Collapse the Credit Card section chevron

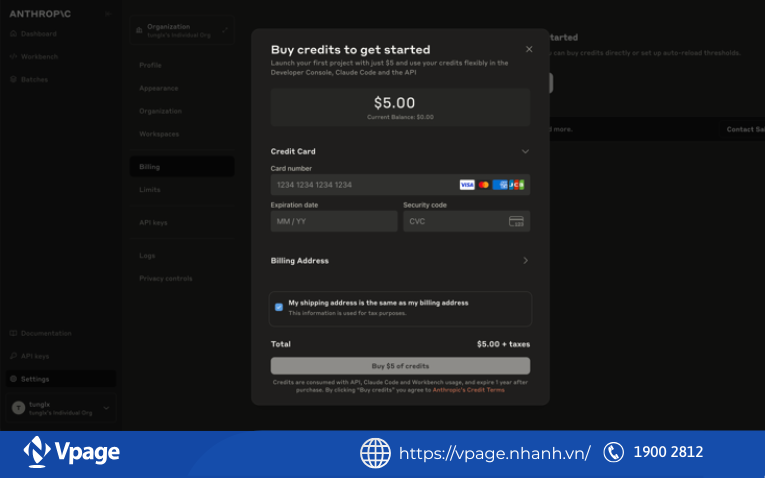point(525,151)
